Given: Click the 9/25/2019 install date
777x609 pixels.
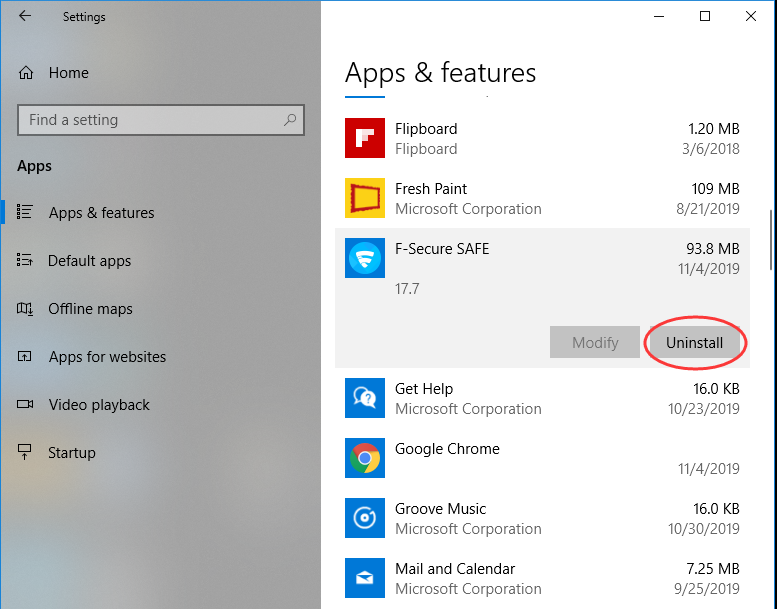Looking at the screenshot, I should tap(707, 589).
